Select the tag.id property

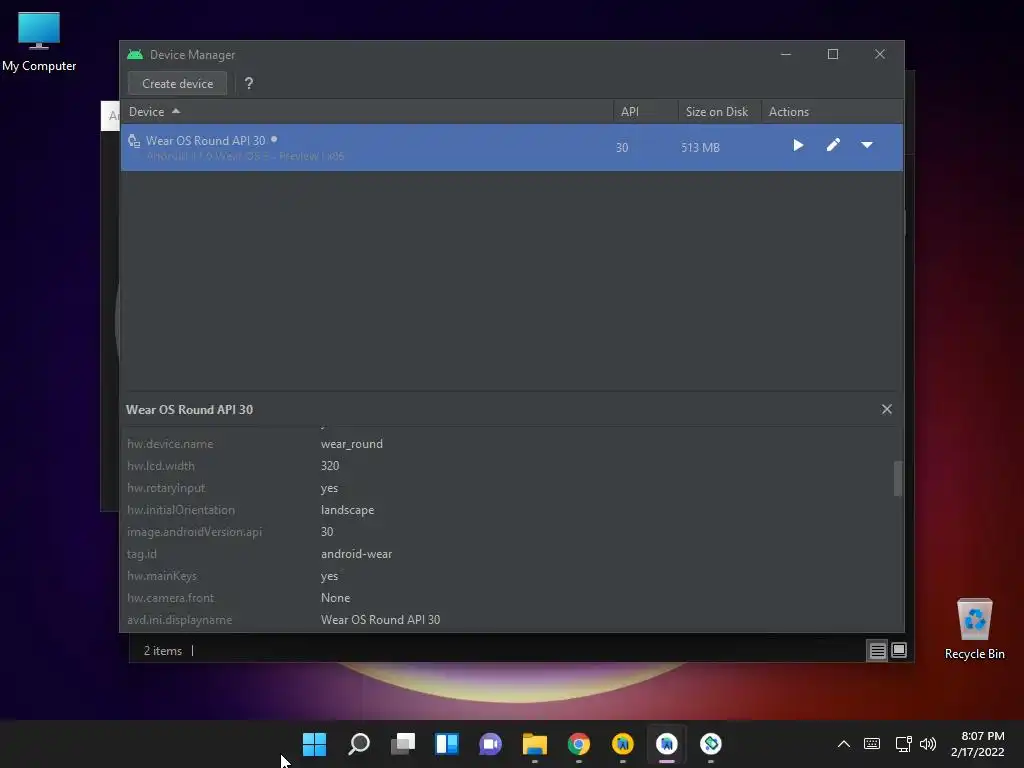coord(142,554)
